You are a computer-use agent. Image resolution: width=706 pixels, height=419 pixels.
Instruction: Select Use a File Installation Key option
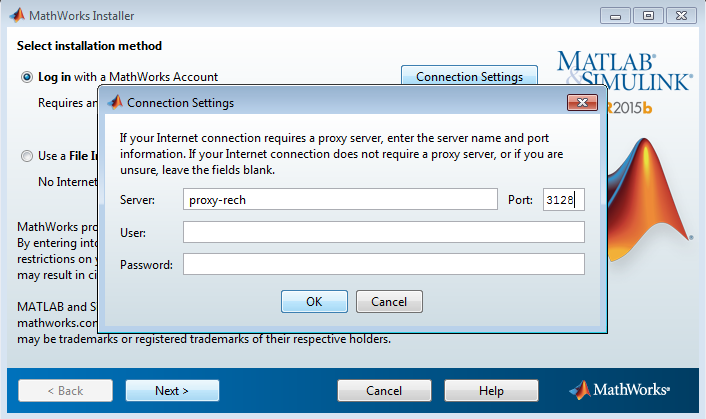(27, 156)
